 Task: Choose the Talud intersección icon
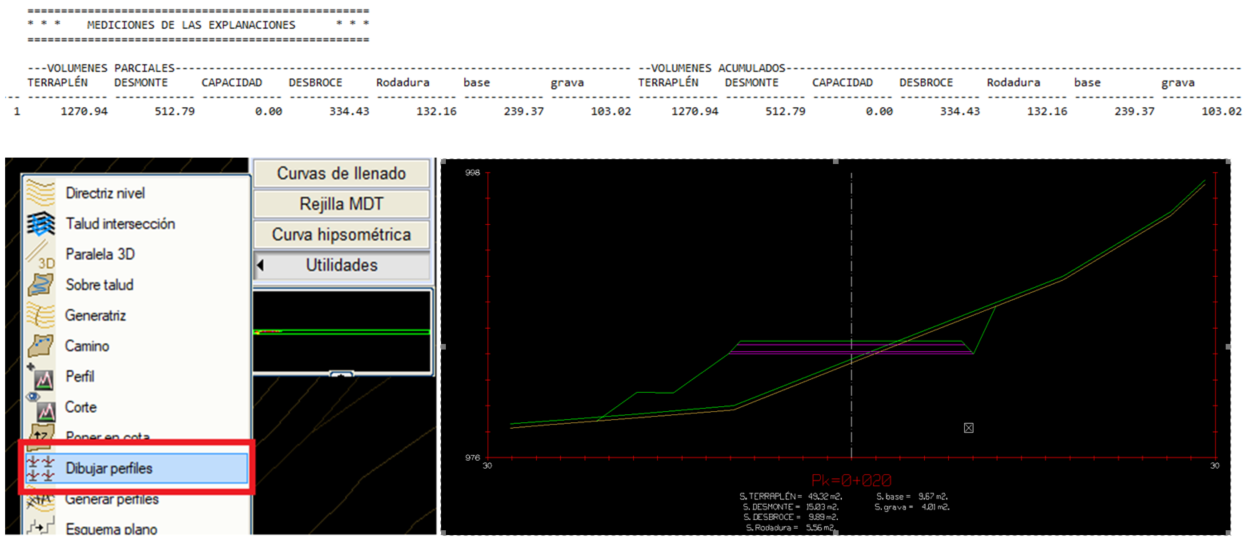40,224
